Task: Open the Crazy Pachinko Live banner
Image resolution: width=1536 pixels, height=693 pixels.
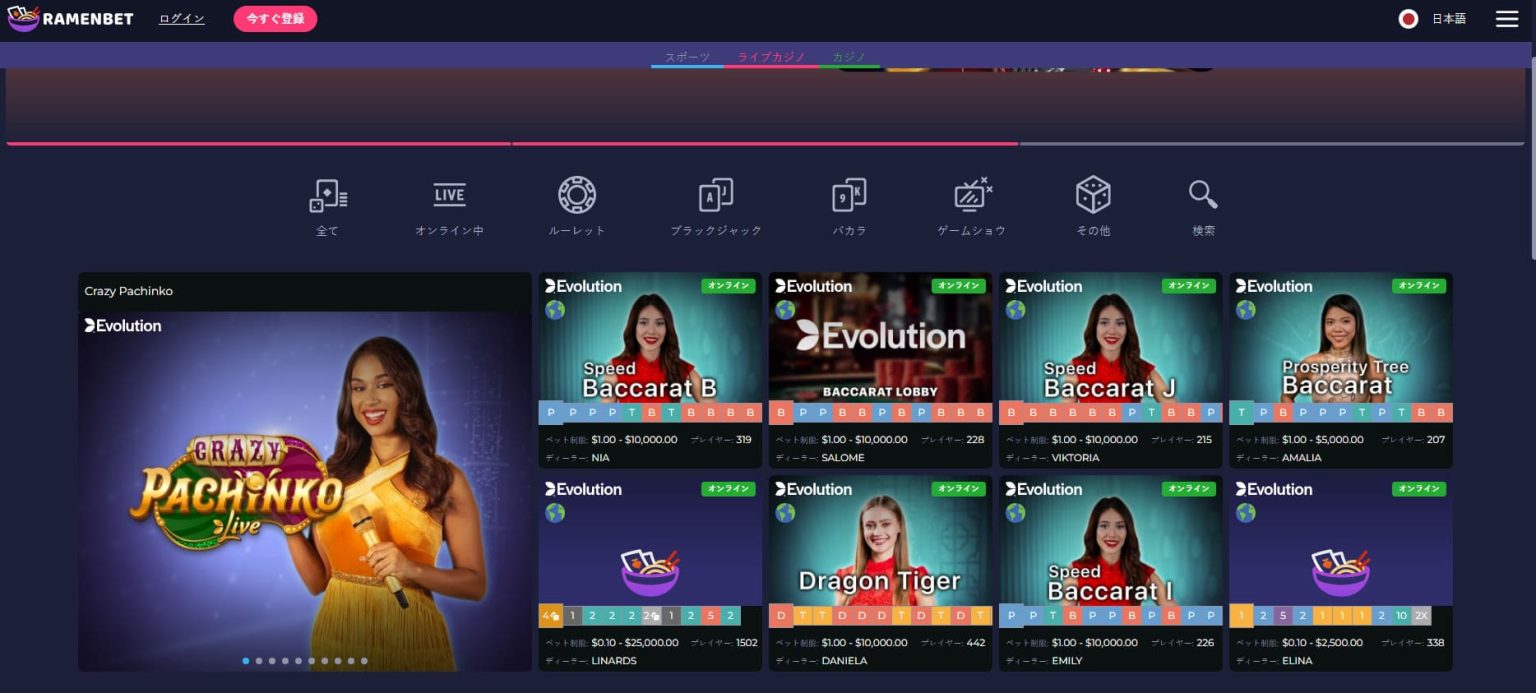Action: click(305, 490)
